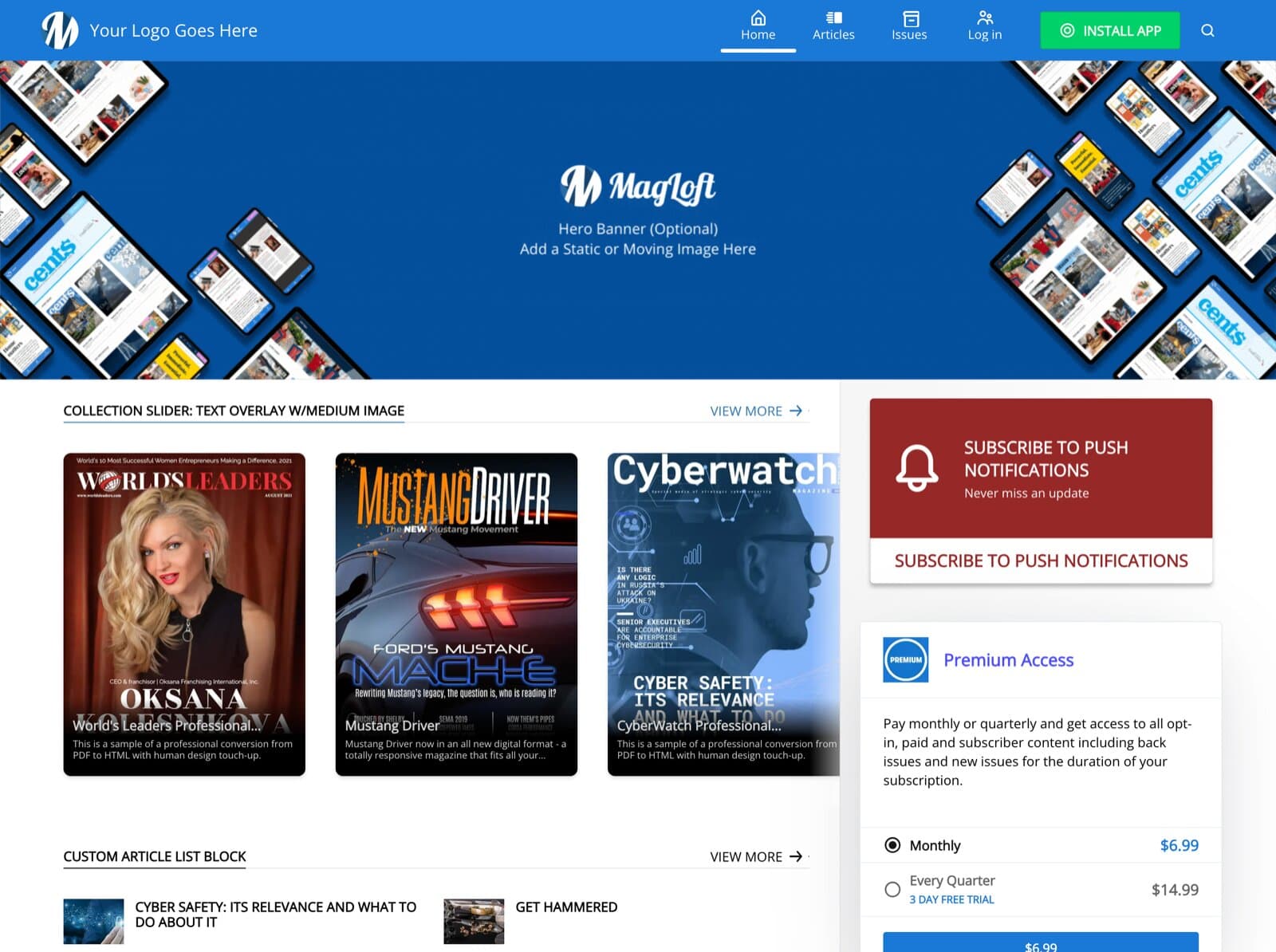Select the Monthly radio button
1276x952 pixels.
click(892, 845)
